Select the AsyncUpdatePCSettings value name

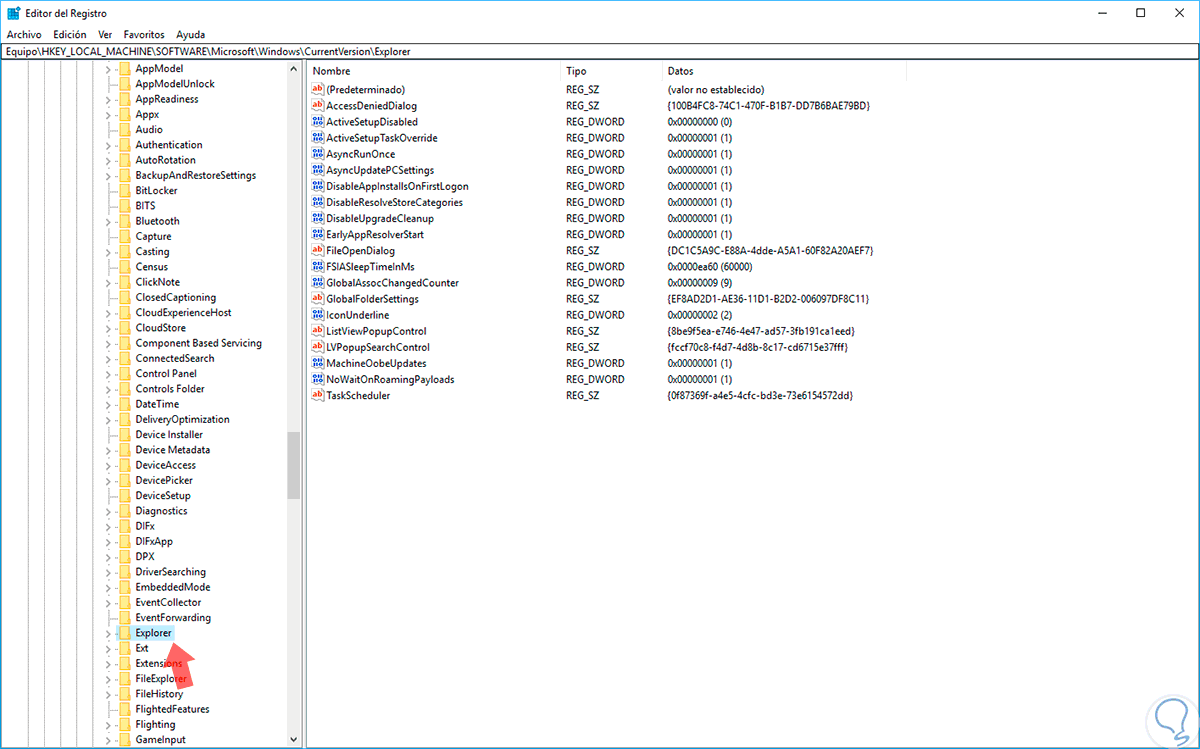coord(380,170)
